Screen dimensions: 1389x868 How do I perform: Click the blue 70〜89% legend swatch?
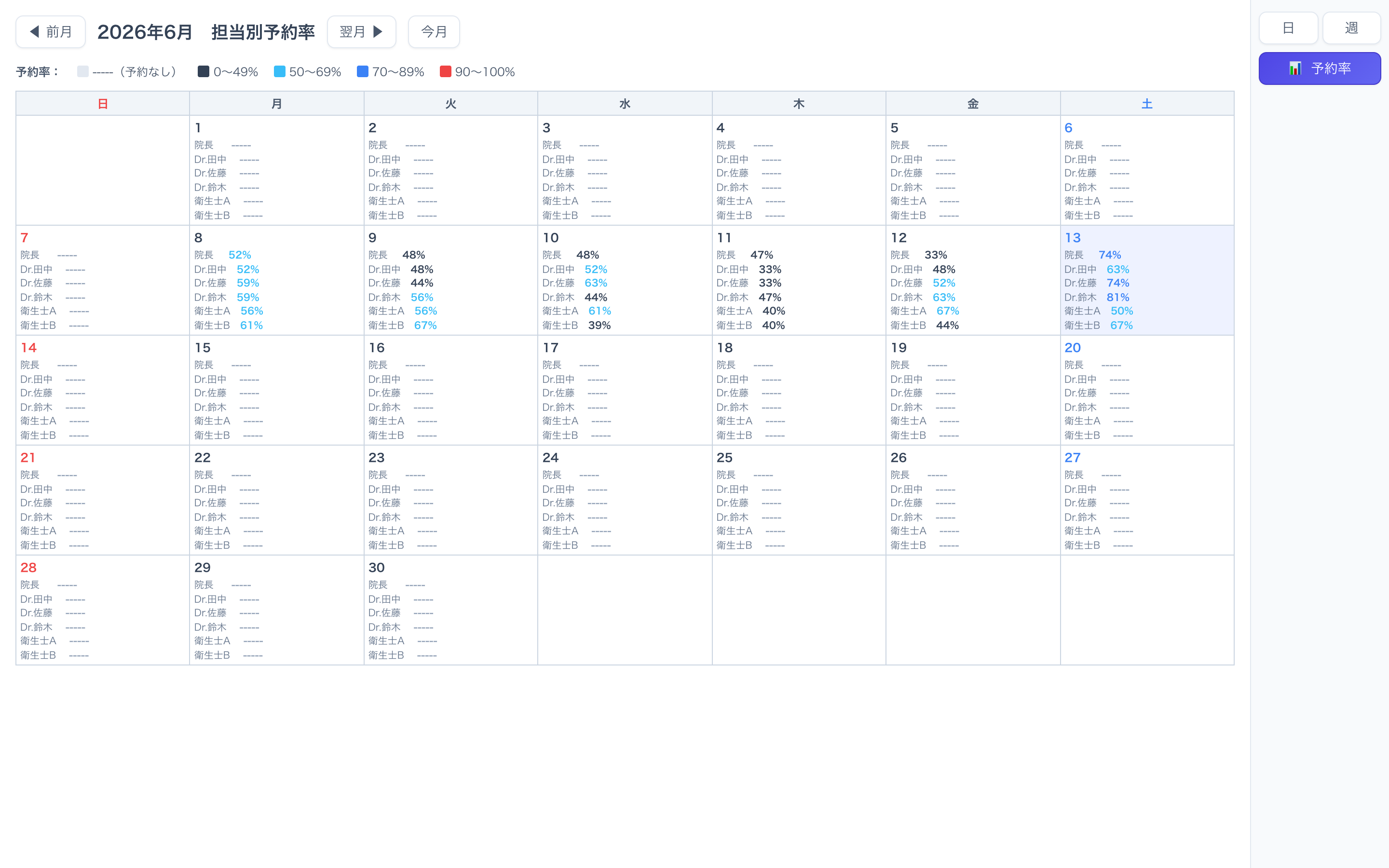(362, 71)
